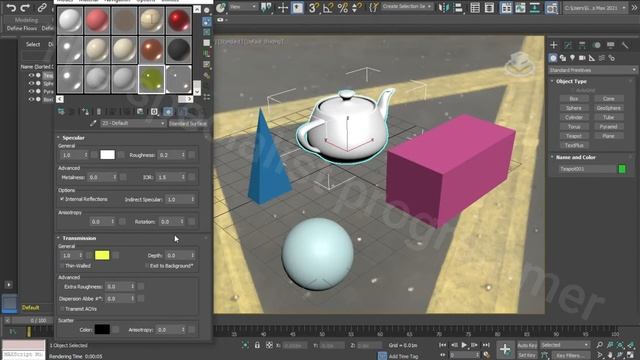Click the Standard Surface material type button
This screenshot has width=640, height=360.
coord(188,123)
